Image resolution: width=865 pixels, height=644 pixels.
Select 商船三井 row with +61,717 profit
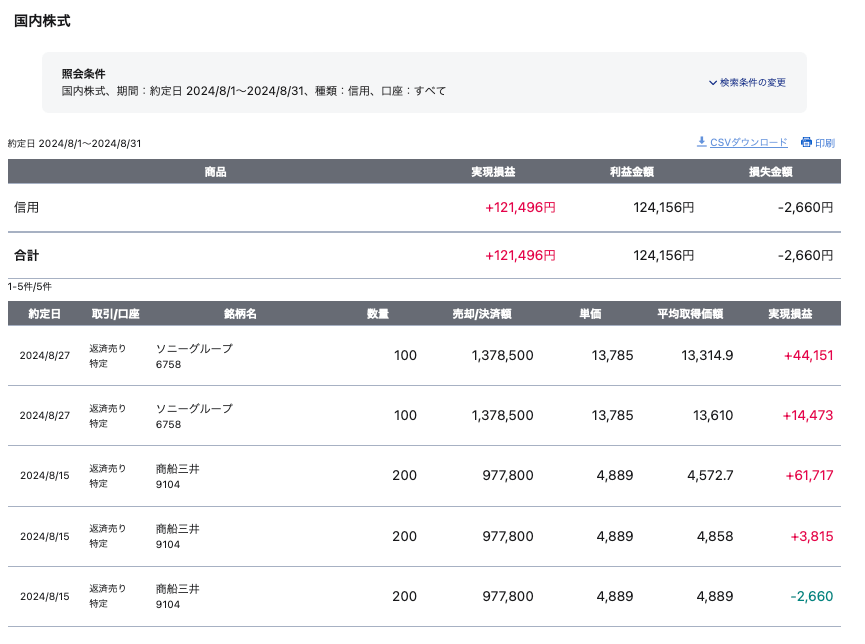click(178, 468)
